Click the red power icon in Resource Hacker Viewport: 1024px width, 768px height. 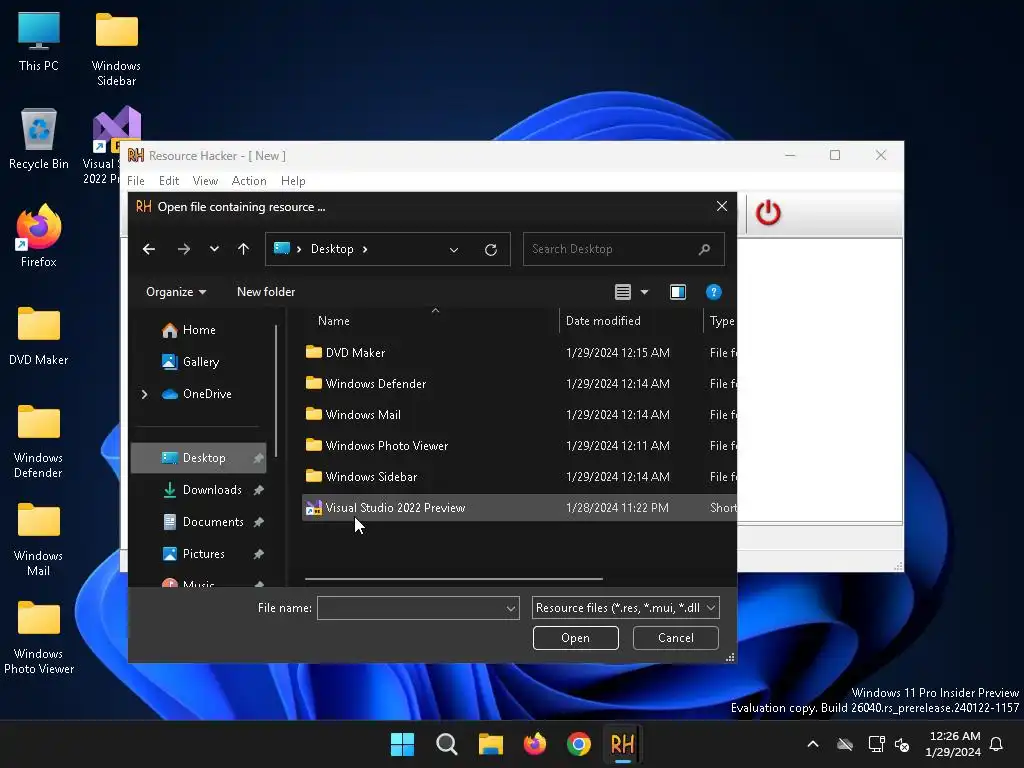768,213
